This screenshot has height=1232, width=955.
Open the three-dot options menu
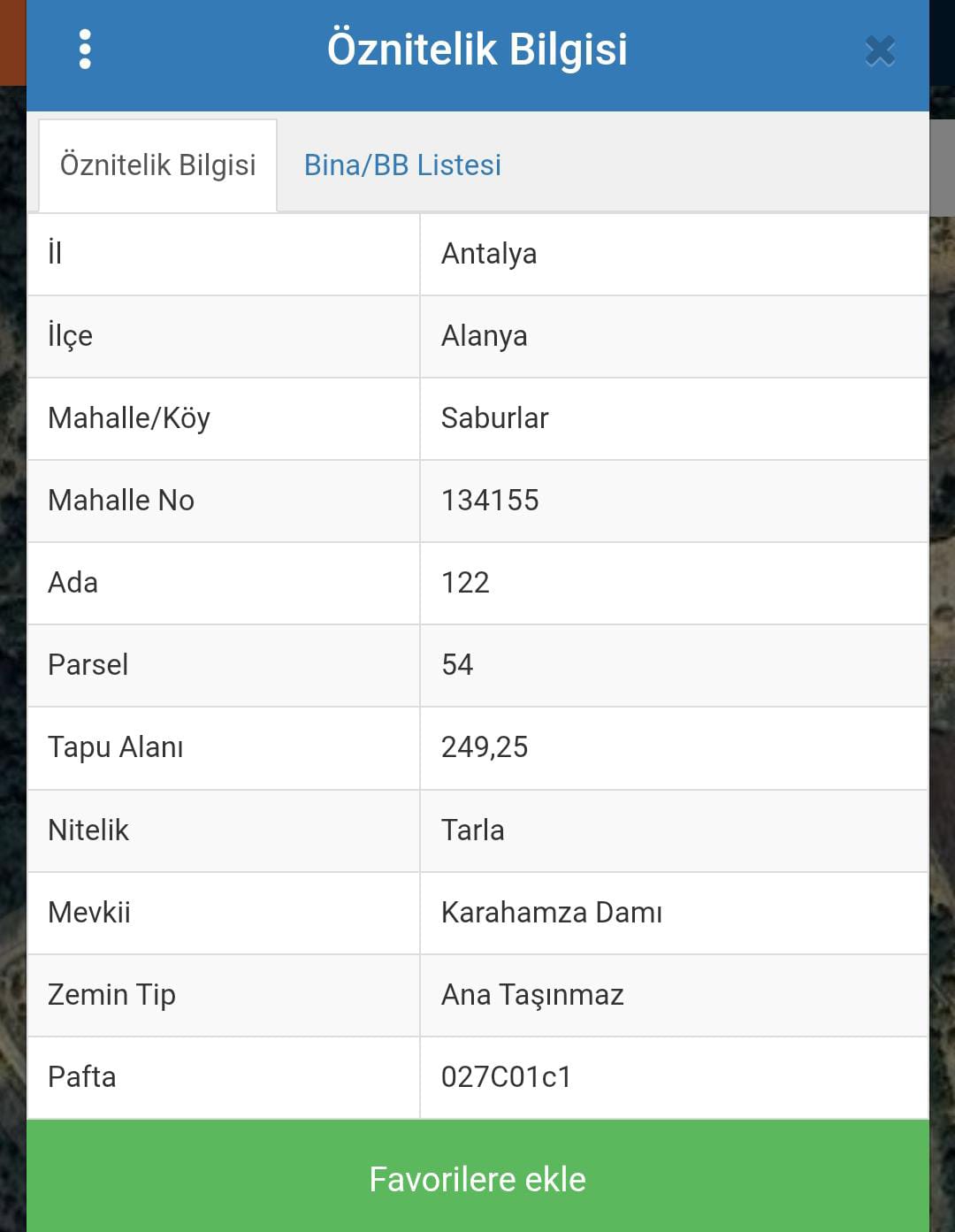point(85,50)
